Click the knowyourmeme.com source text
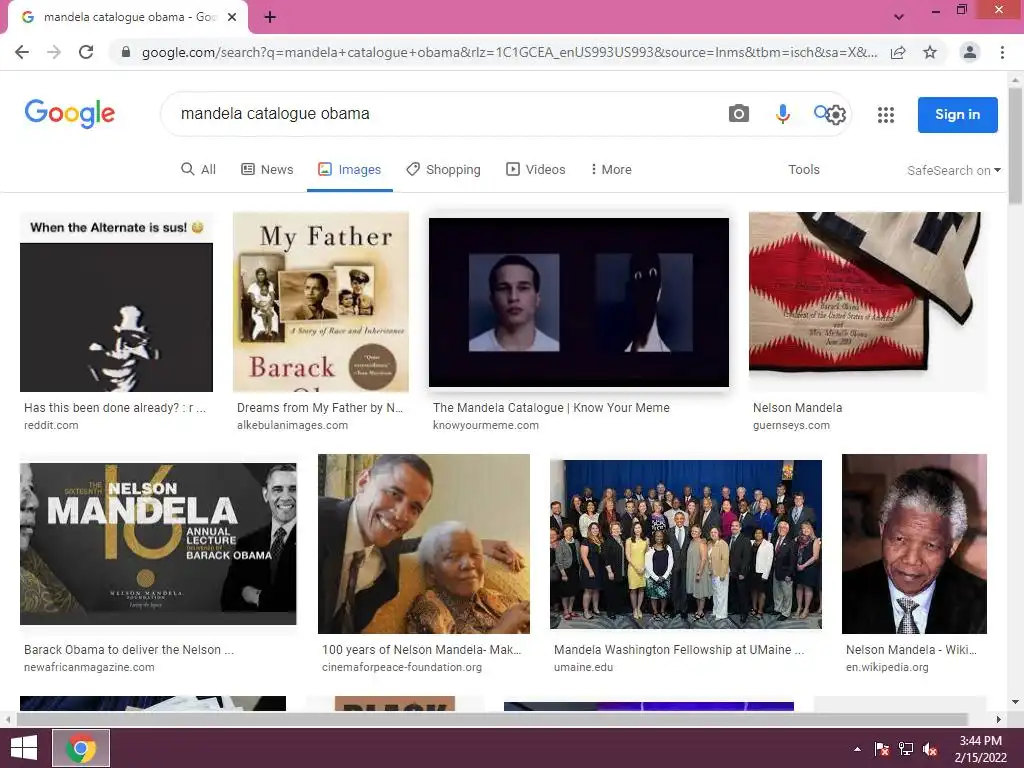The image size is (1024, 768). pyautogui.click(x=486, y=425)
